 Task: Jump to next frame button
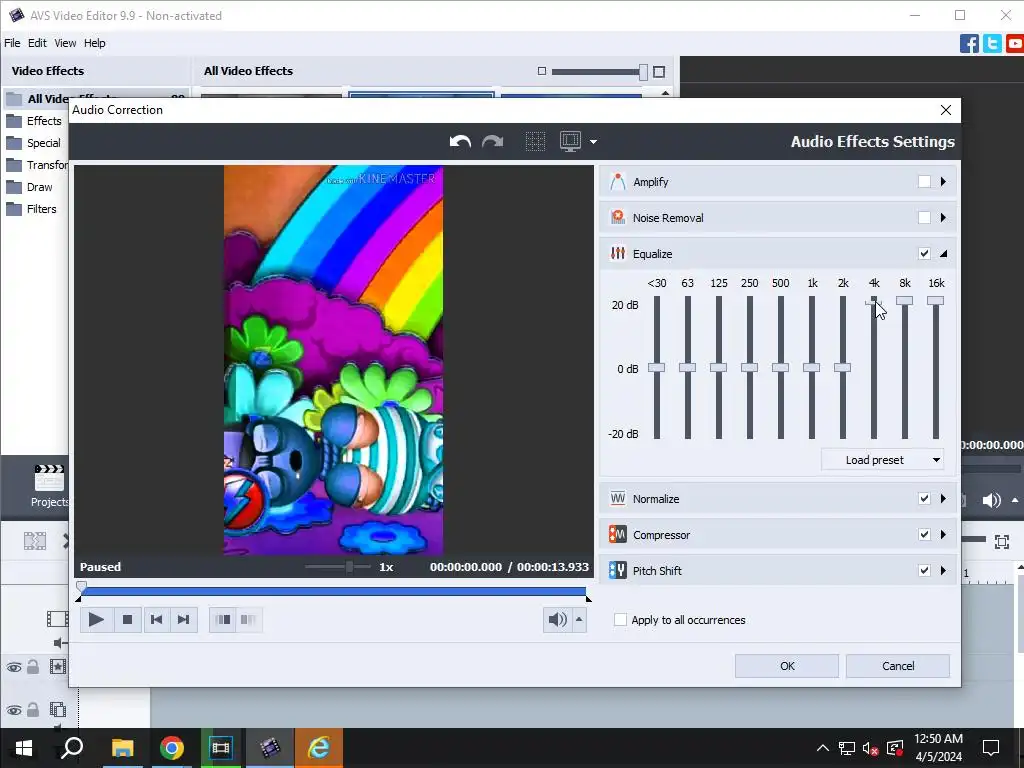pos(184,620)
